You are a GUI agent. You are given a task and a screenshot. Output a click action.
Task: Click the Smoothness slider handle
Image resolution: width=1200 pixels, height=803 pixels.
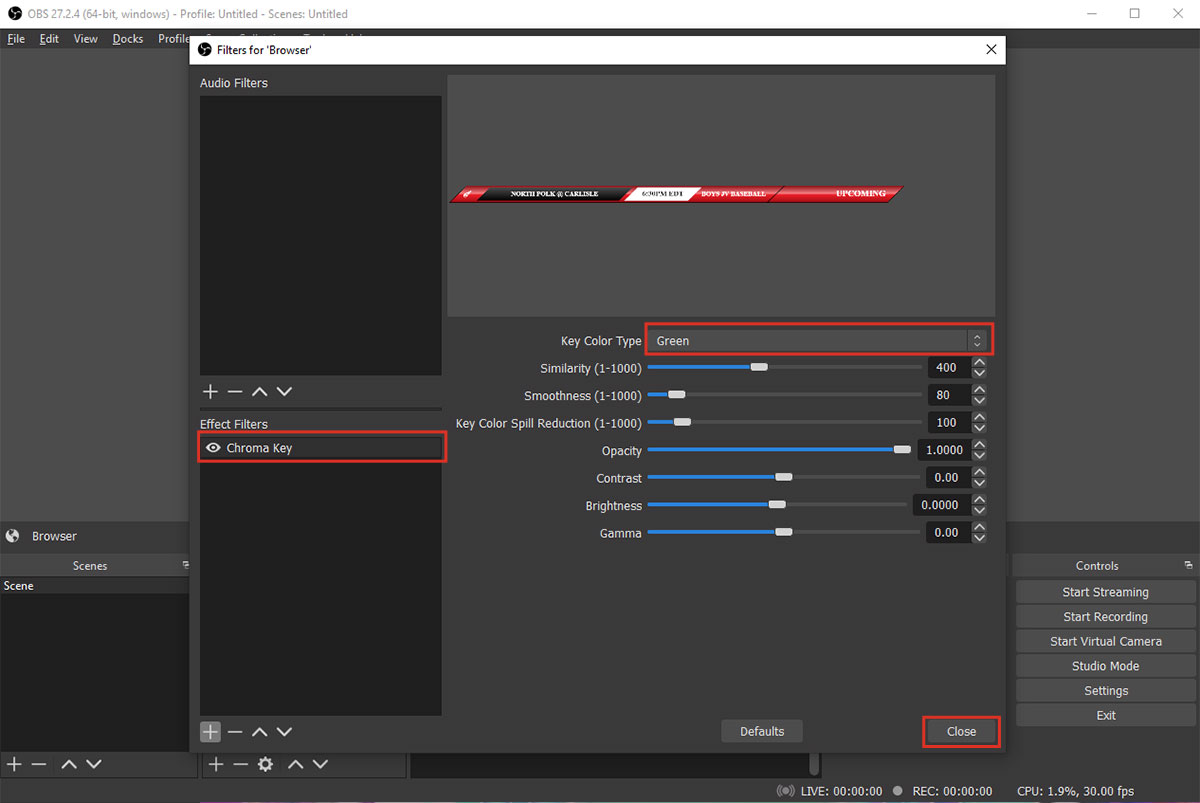click(x=676, y=395)
